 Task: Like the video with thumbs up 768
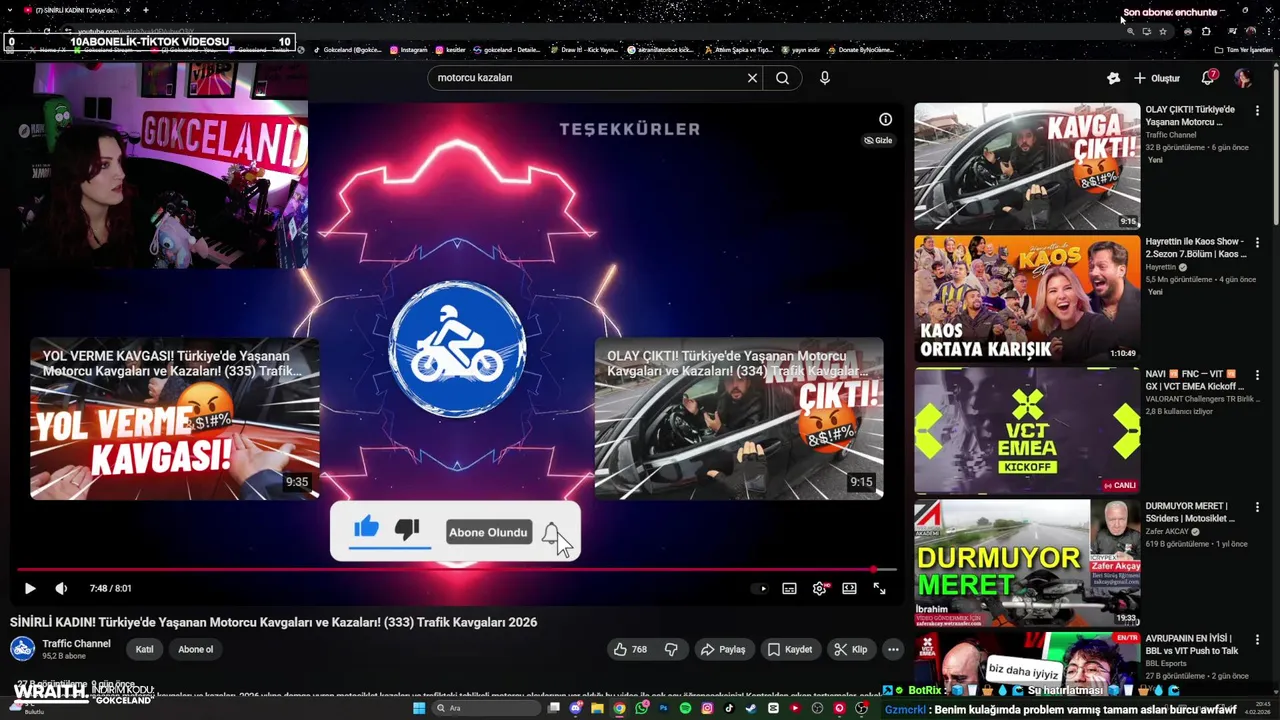(631, 649)
